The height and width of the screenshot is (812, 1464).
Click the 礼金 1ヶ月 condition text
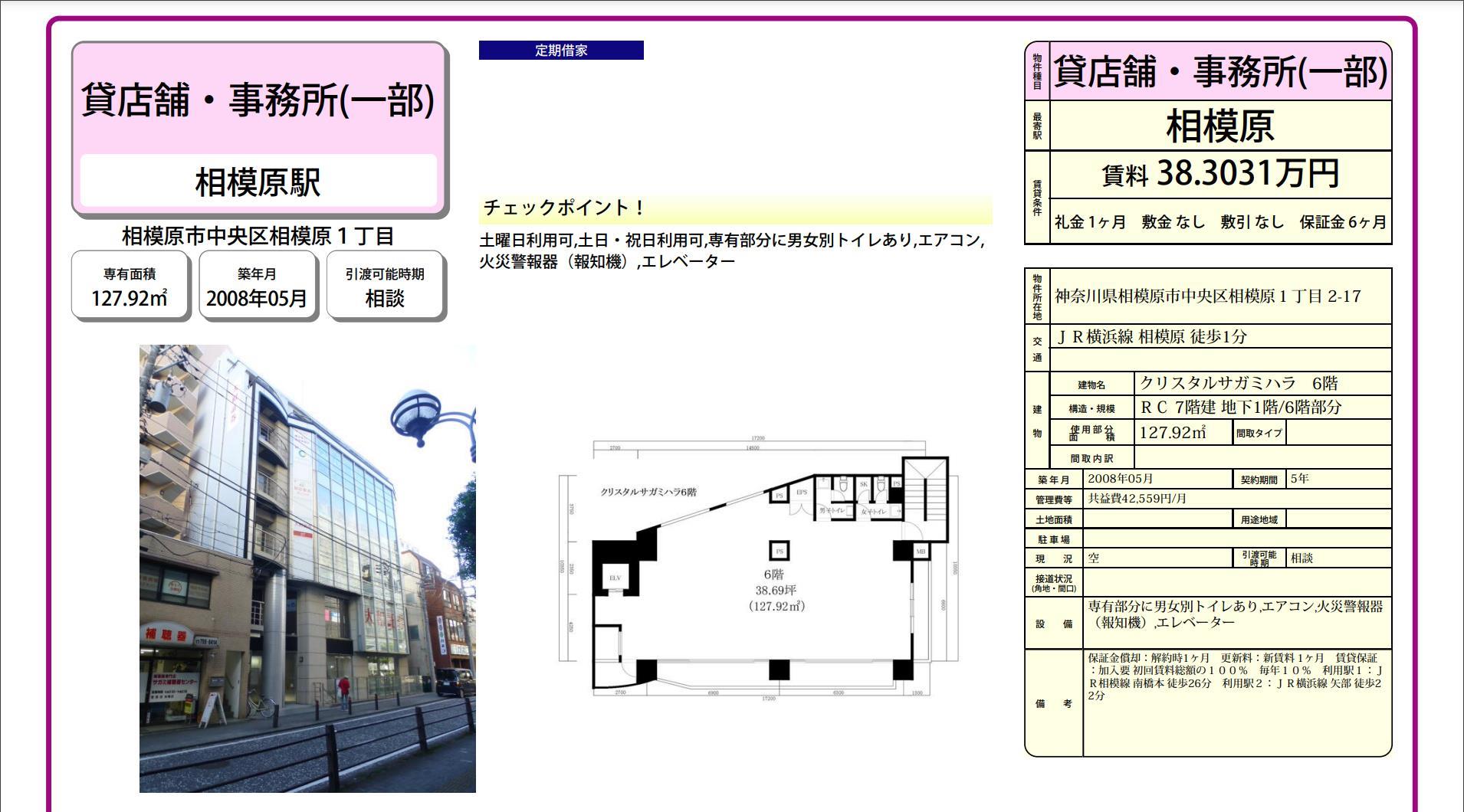click(x=1090, y=222)
